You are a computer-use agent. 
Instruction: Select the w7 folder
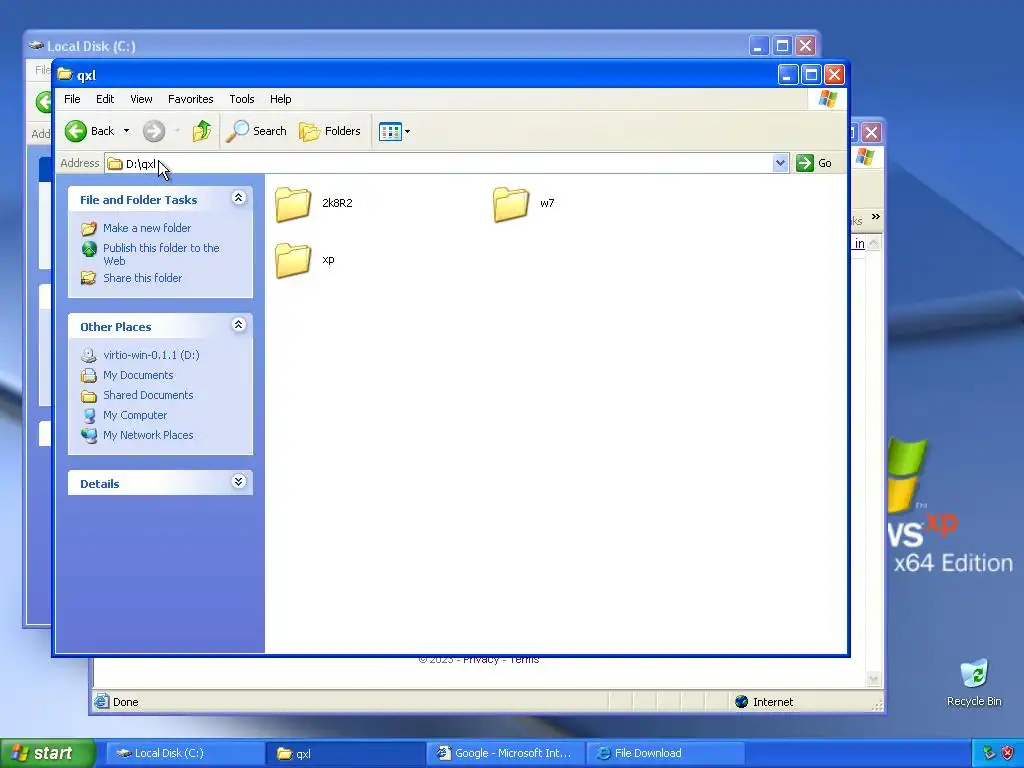(x=524, y=204)
